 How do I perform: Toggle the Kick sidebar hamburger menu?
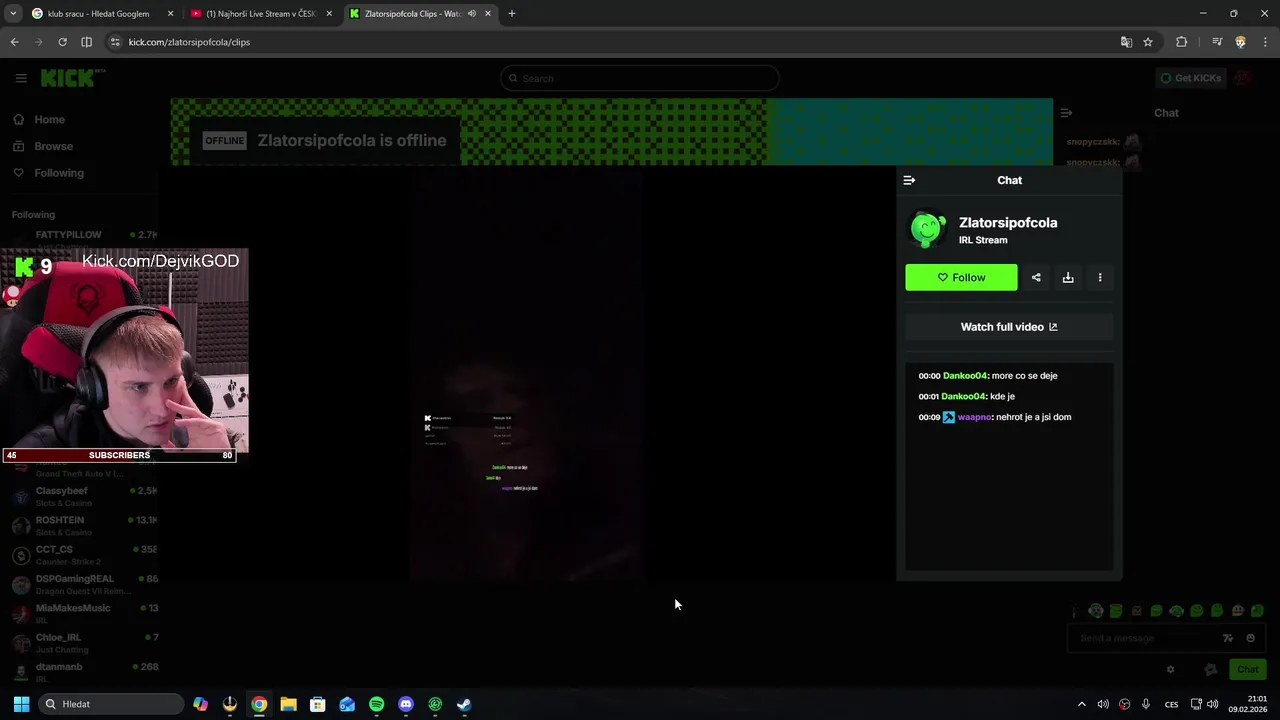[21, 78]
